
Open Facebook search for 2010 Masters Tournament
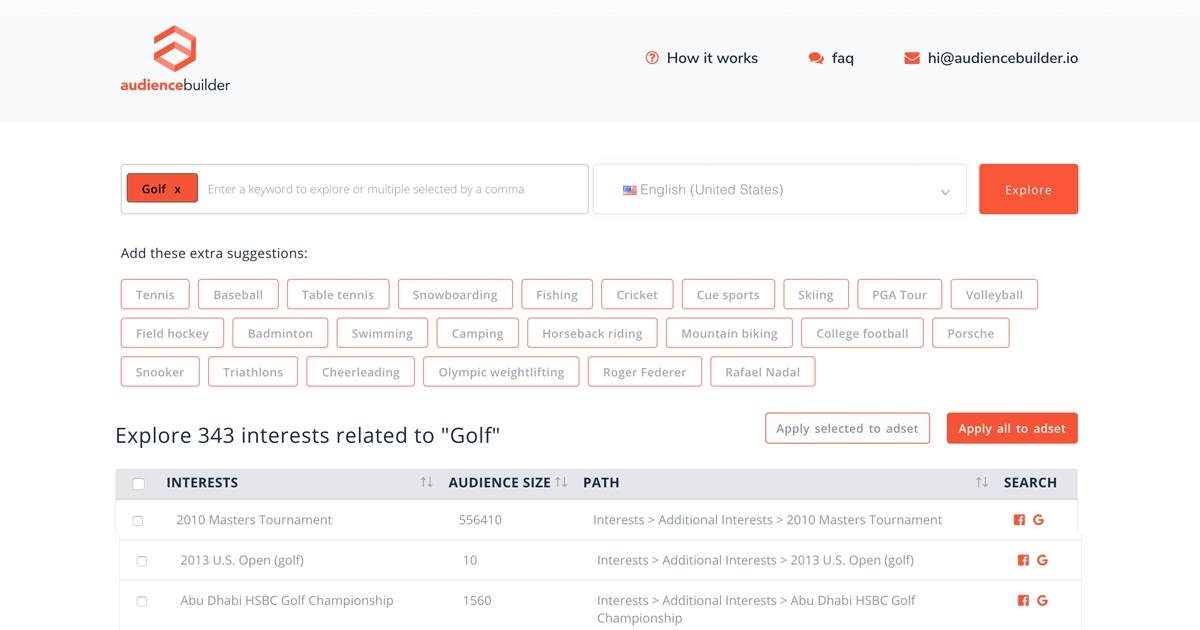(1019, 519)
